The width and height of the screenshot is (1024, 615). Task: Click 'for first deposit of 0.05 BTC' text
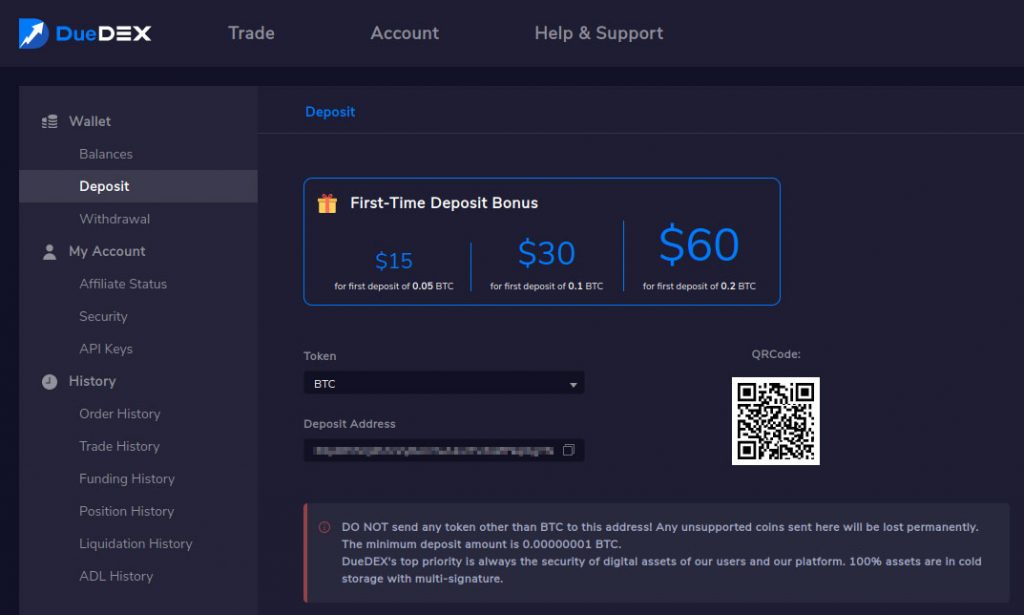click(394, 286)
